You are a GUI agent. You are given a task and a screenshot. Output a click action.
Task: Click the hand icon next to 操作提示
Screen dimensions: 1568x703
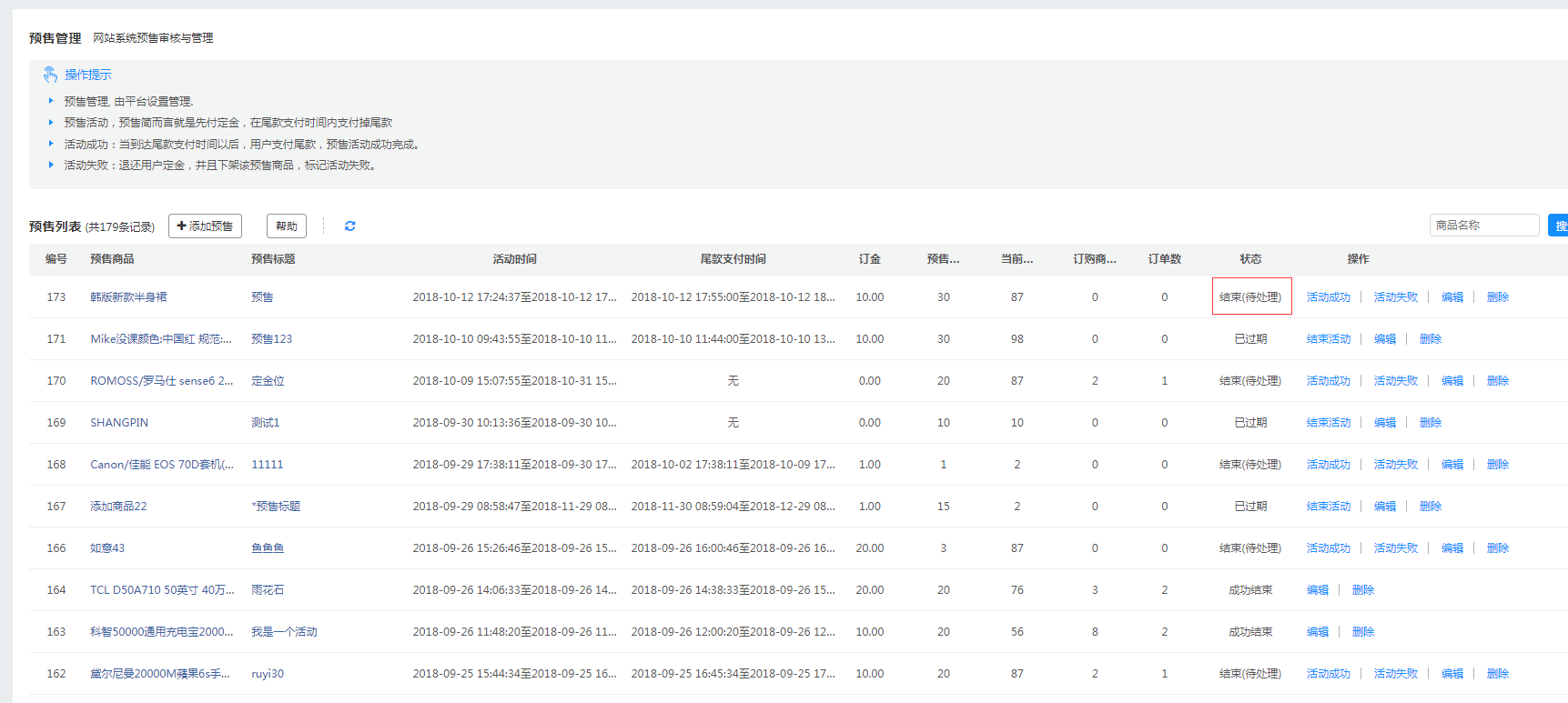click(x=50, y=75)
